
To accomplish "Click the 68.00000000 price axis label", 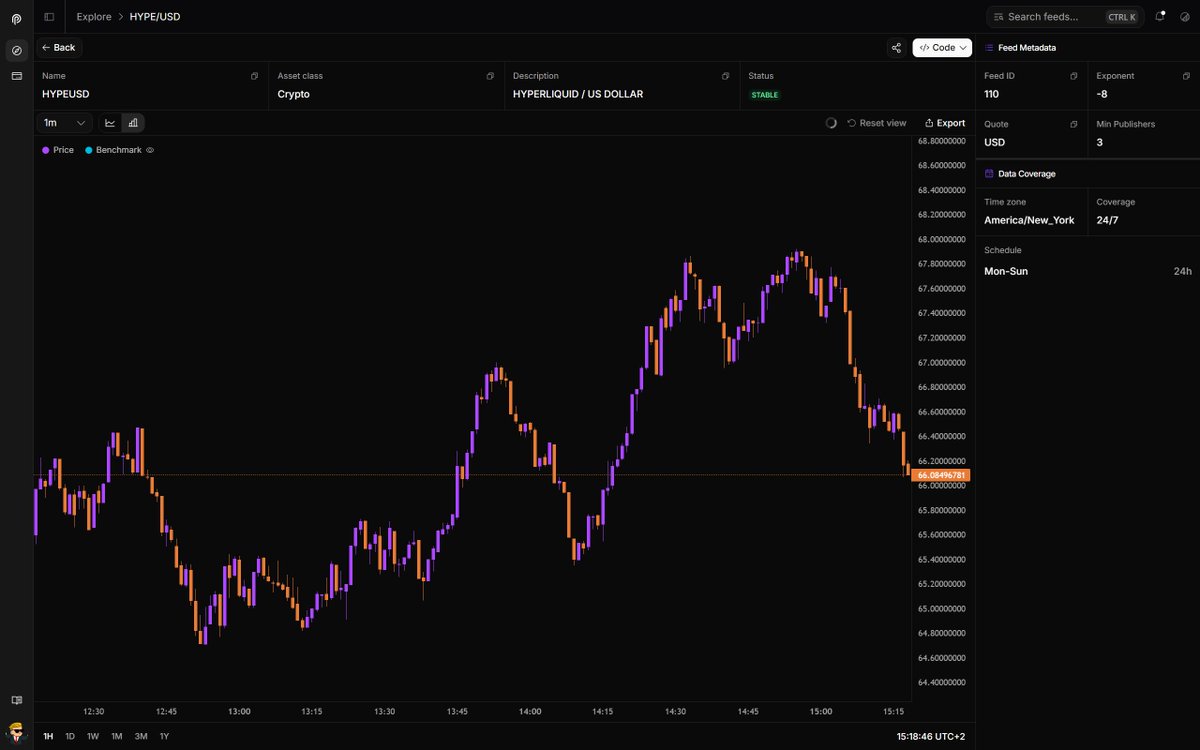I will [x=941, y=240].
